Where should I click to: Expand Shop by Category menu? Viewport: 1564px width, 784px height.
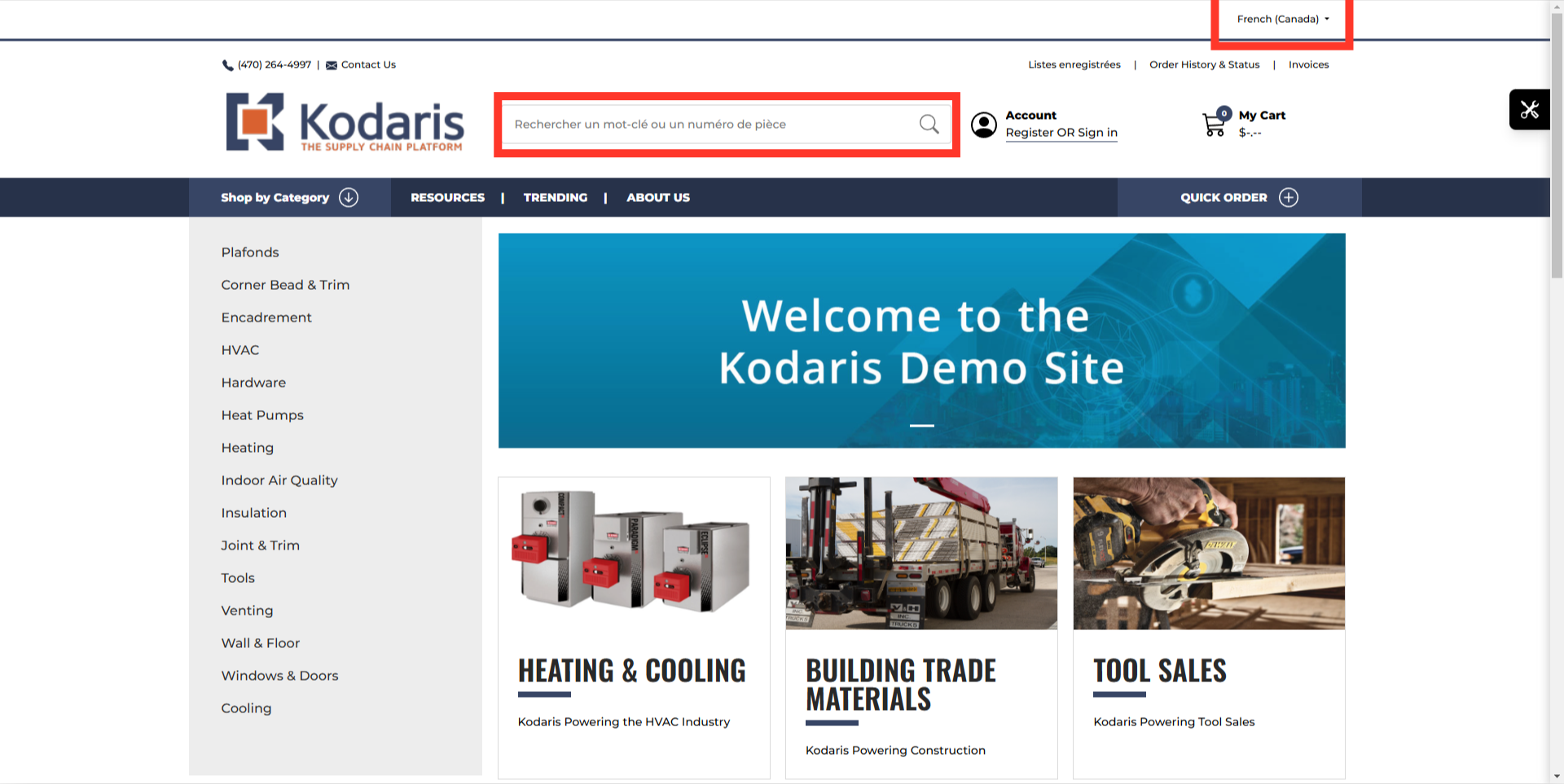point(289,197)
